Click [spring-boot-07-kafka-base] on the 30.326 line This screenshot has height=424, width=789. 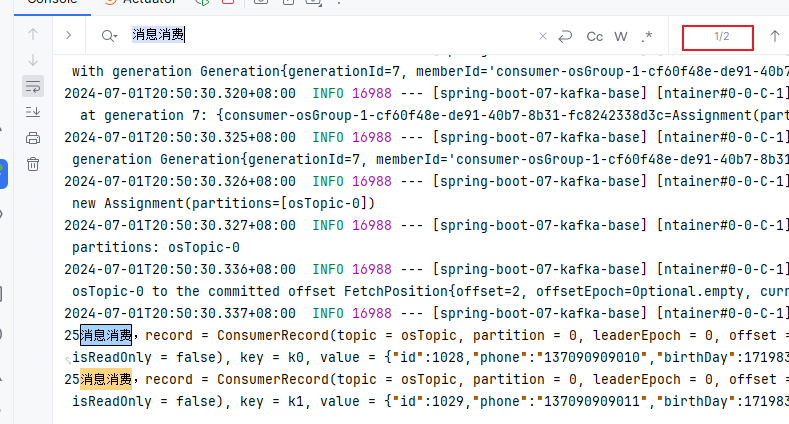[540, 181]
